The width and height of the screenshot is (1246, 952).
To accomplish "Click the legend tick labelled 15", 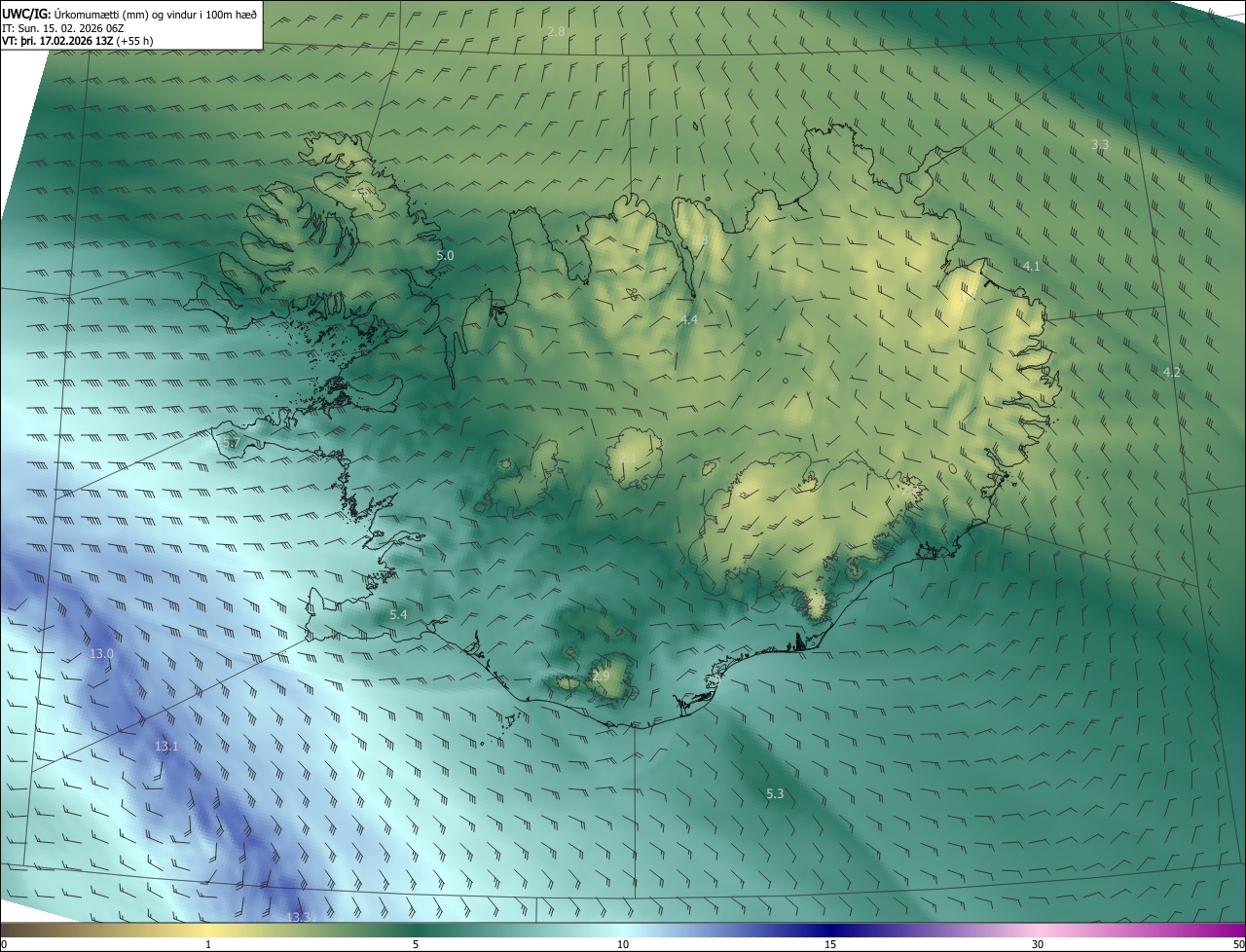I will pos(830,944).
